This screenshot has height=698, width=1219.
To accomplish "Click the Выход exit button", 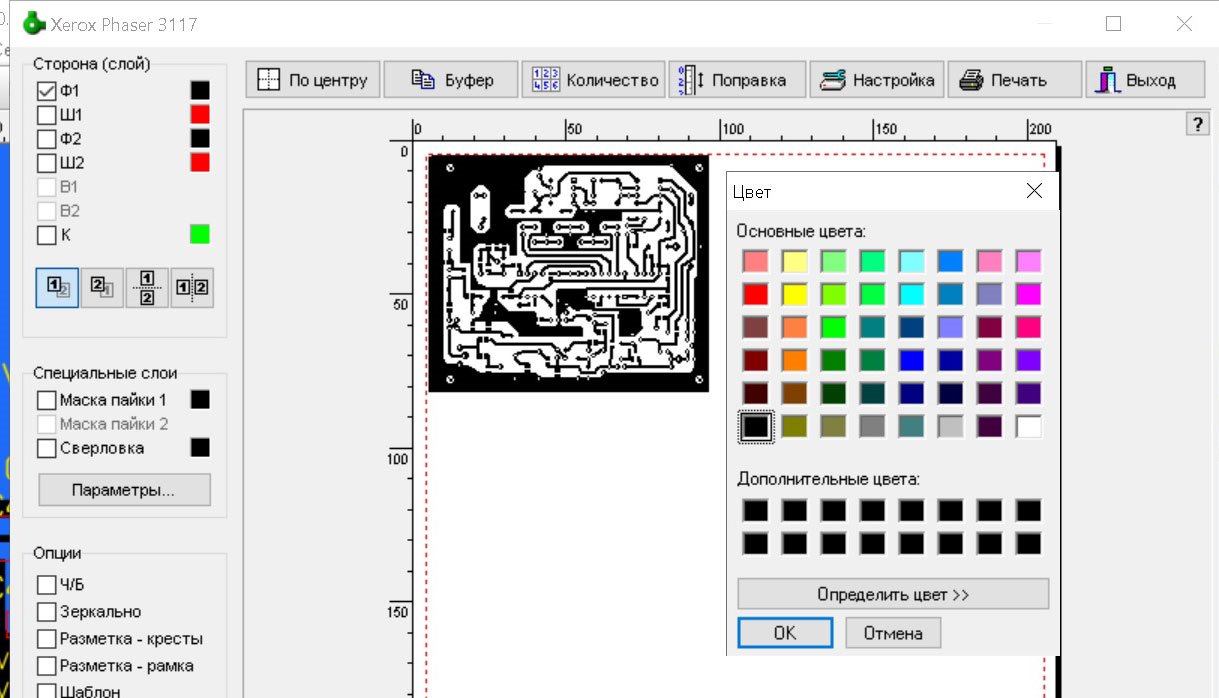I will (1145, 80).
